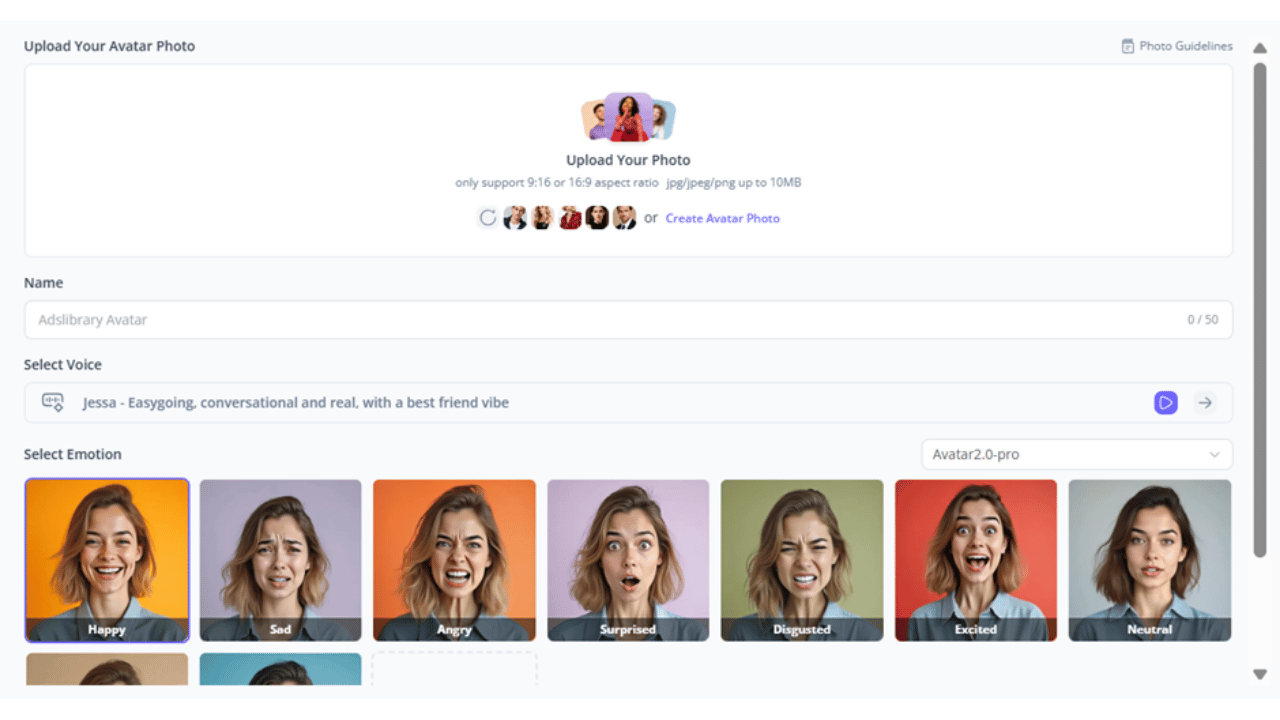Image resolution: width=1280 pixels, height=720 pixels.
Task: Open the Jessa voice selector field
Action: click(x=628, y=402)
